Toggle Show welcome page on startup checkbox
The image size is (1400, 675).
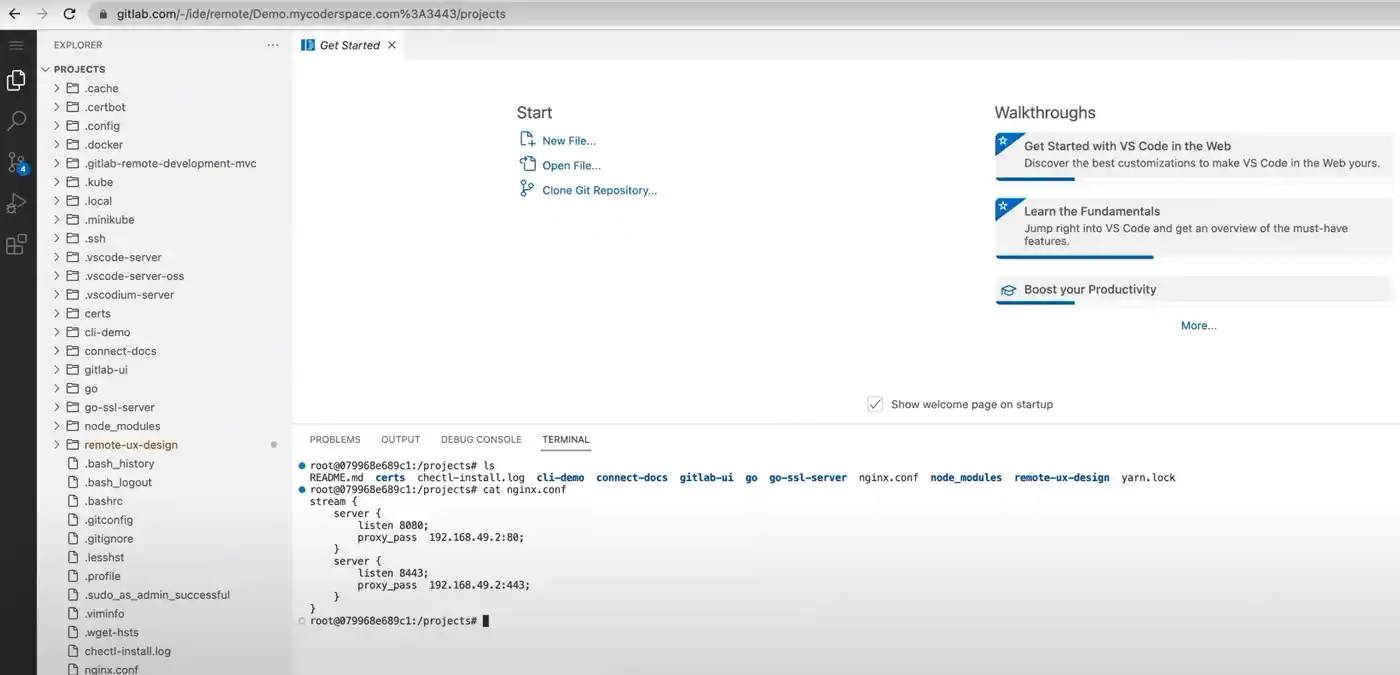coord(875,404)
